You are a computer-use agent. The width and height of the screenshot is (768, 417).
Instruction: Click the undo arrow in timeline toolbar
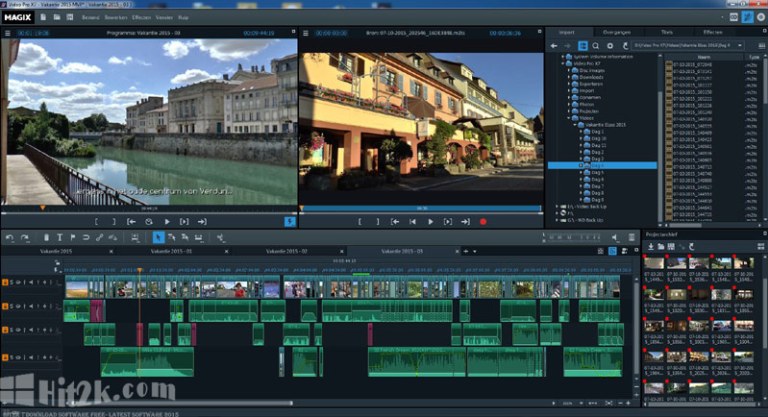pyautogui.click(x=10, y=237)
